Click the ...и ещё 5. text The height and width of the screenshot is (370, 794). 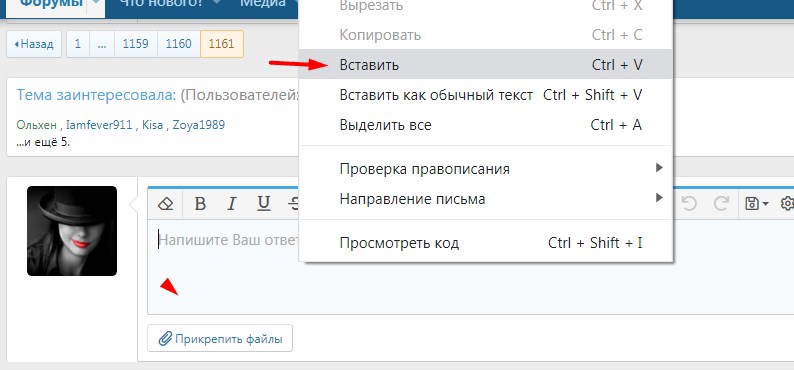[x=43, y=142]
